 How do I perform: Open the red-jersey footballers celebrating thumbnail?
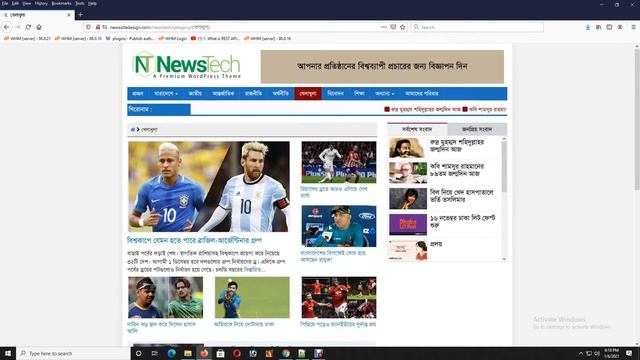point(339,298)
